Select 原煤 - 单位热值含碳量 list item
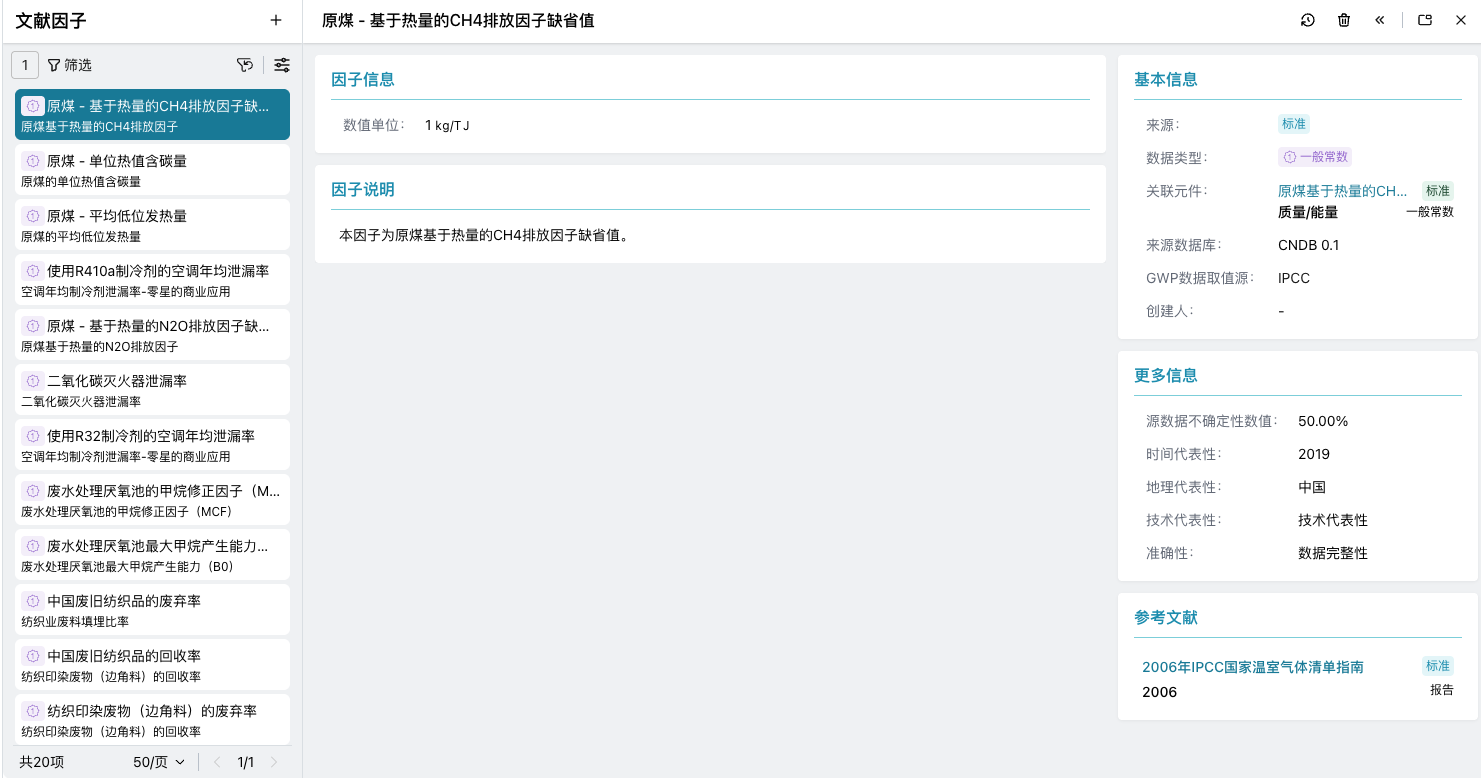This screenshot has height=778, width=1481. pos(152,170)
